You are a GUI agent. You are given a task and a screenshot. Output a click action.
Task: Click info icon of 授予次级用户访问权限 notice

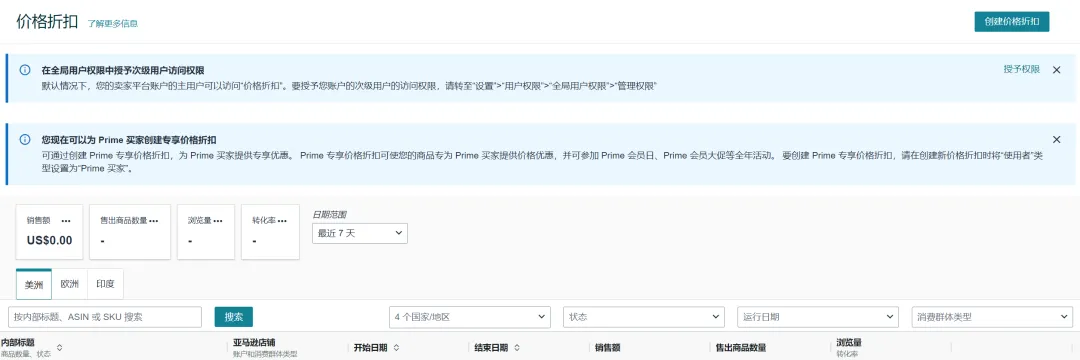click(25, 70)
